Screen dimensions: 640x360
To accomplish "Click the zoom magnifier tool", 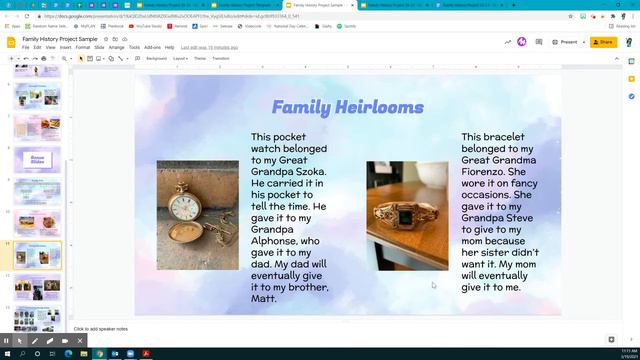I will point(64,59).
